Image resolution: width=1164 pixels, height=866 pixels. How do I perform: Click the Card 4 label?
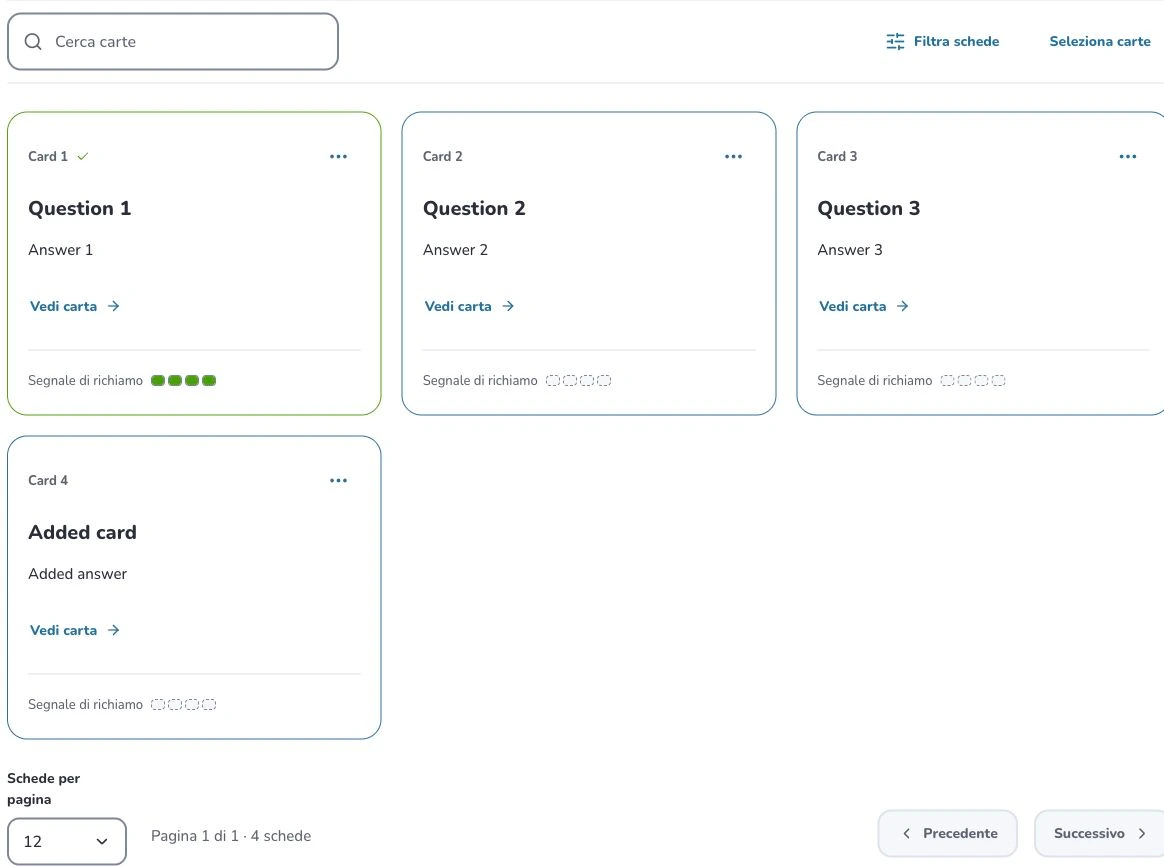48,481
